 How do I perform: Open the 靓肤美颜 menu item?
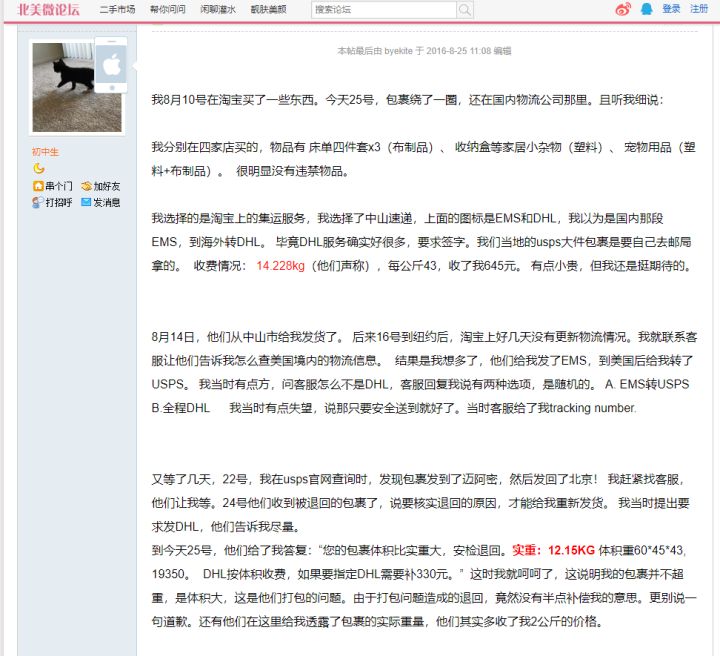tap(269, 10)
